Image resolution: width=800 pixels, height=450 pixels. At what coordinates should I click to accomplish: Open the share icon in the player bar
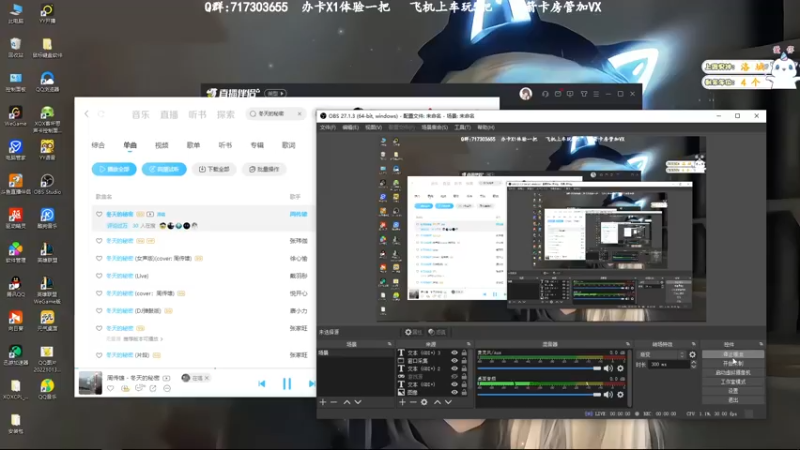pos(153,388)
